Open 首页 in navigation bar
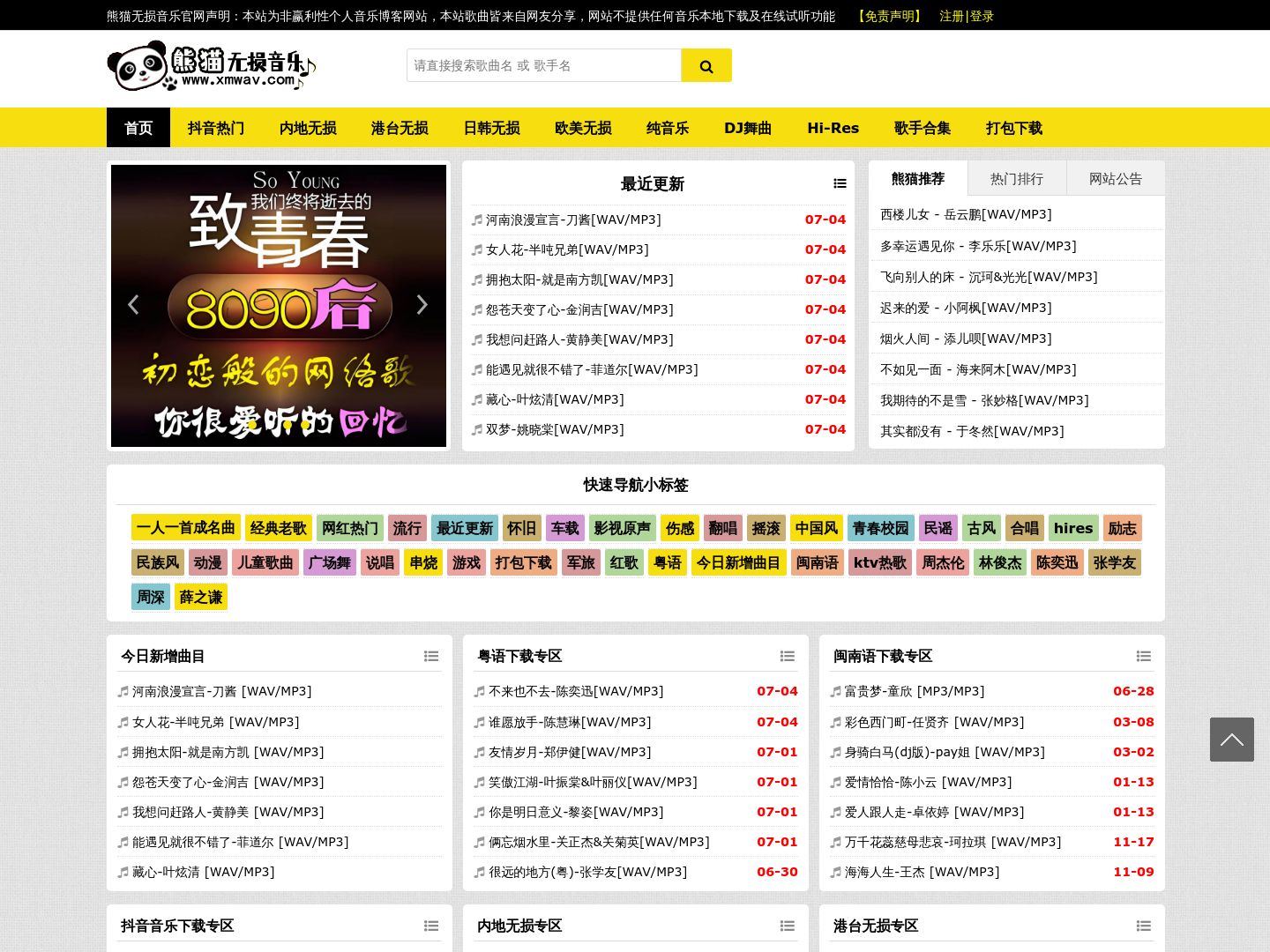Image resolution: width=1270 pixels, height=952 pixels. coord(138,128)
